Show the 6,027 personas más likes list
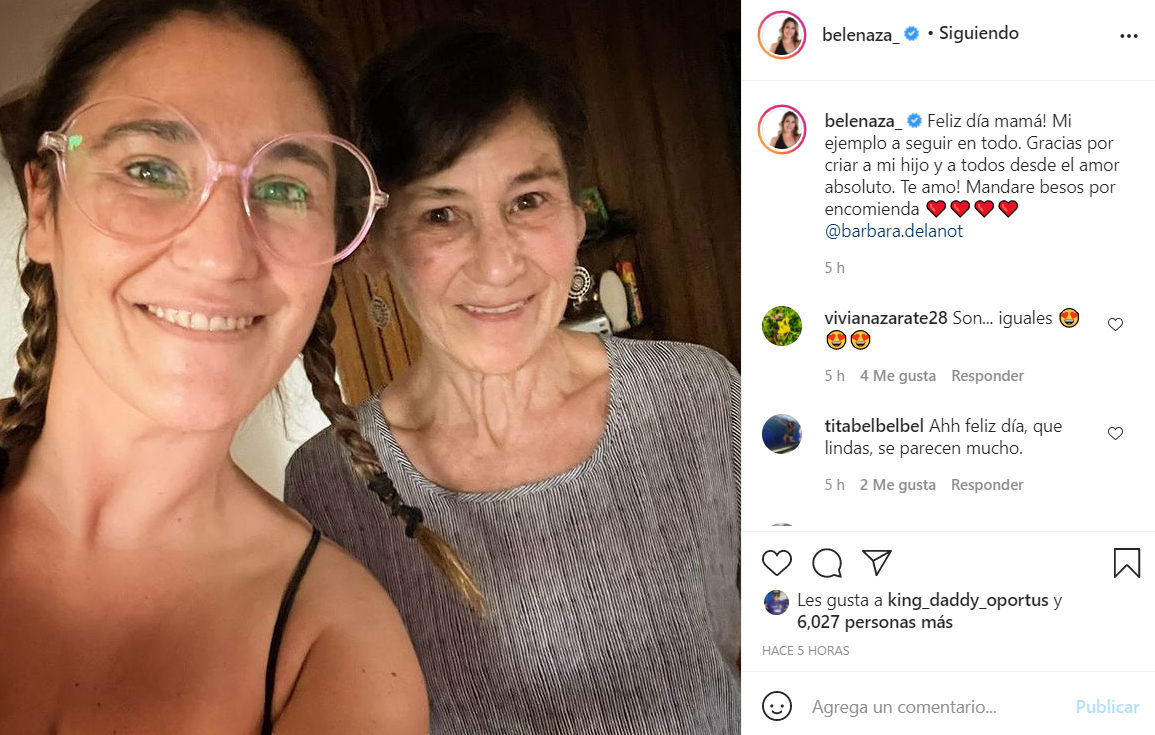The width and height of the screenshot is (1155, 735). (875, 622)
